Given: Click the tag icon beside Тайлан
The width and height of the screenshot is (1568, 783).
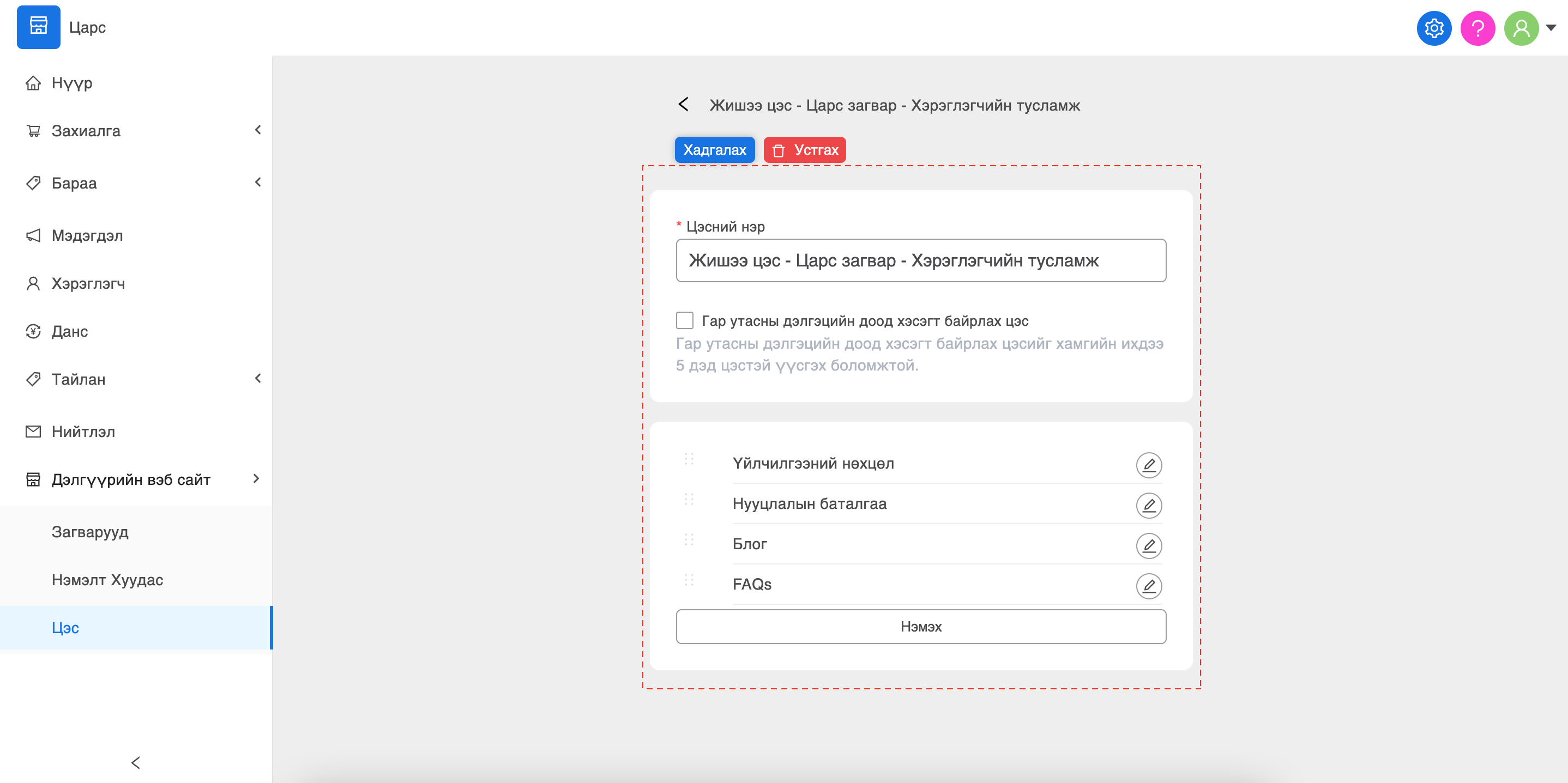Looking at the screenshot, I should [x=33, y=380].
